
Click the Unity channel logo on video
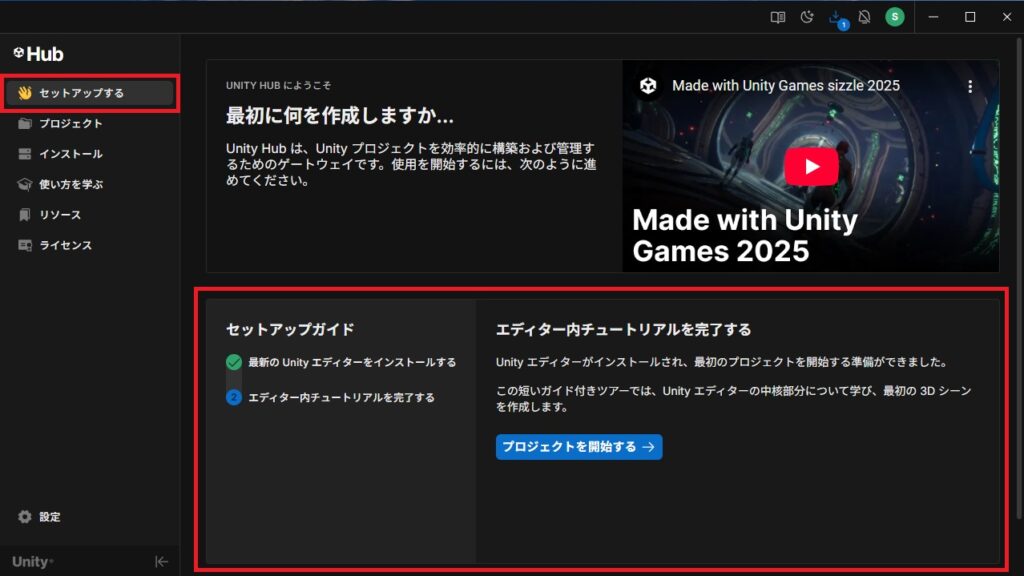648,86
